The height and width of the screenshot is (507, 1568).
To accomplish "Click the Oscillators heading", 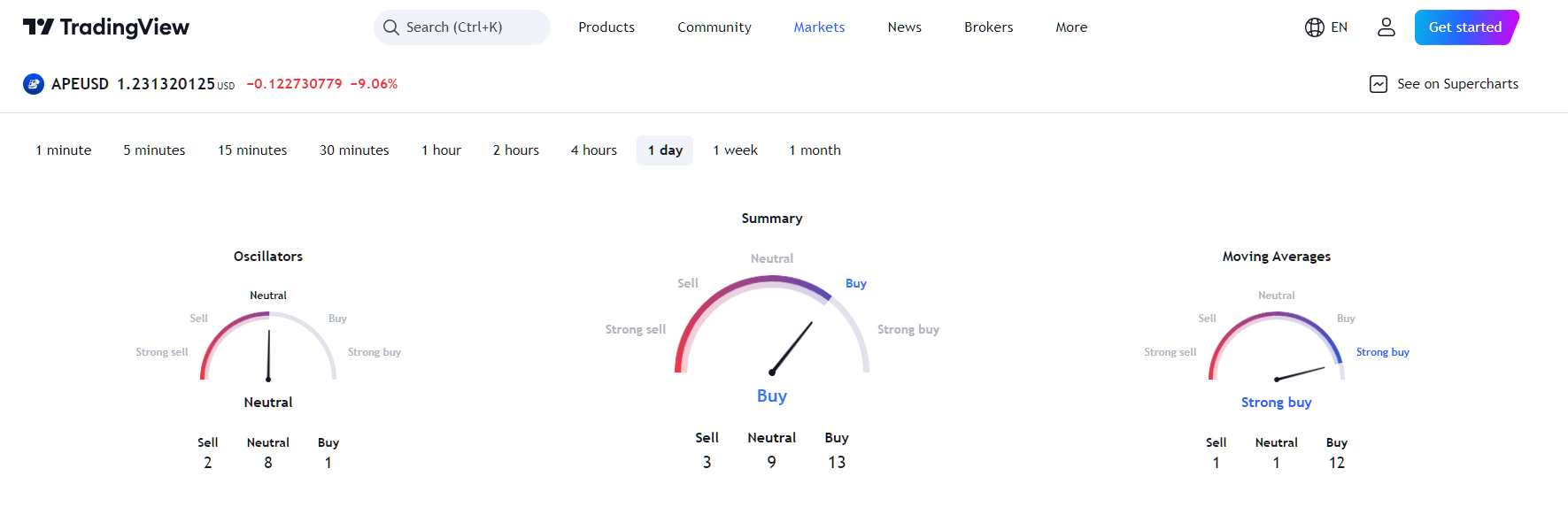I will click(268, 257).
